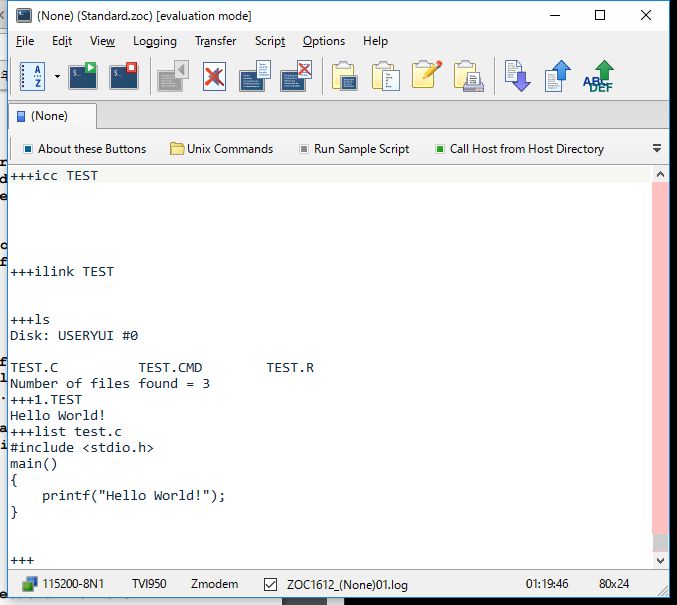Open the File menu

(x=25, y=41)
